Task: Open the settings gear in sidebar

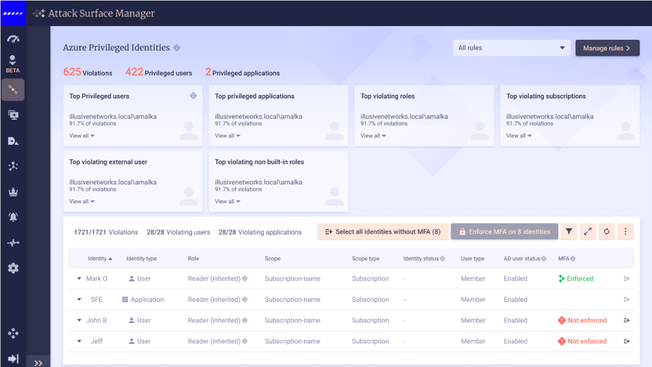Action: [13, 268]
